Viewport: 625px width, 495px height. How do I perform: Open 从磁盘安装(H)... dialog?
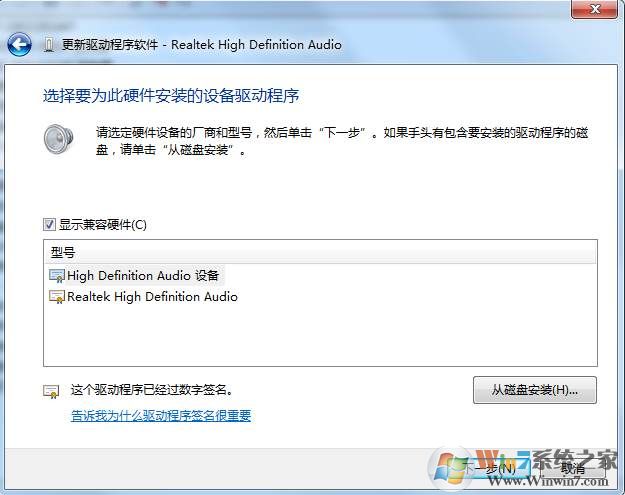coord(535,390)
